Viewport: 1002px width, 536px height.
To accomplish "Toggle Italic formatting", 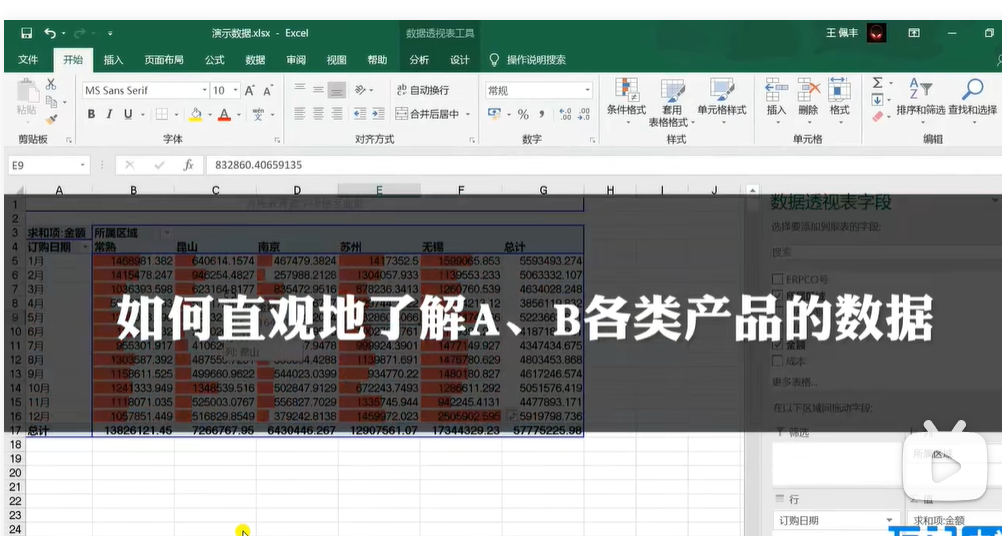I will [109, 114].
